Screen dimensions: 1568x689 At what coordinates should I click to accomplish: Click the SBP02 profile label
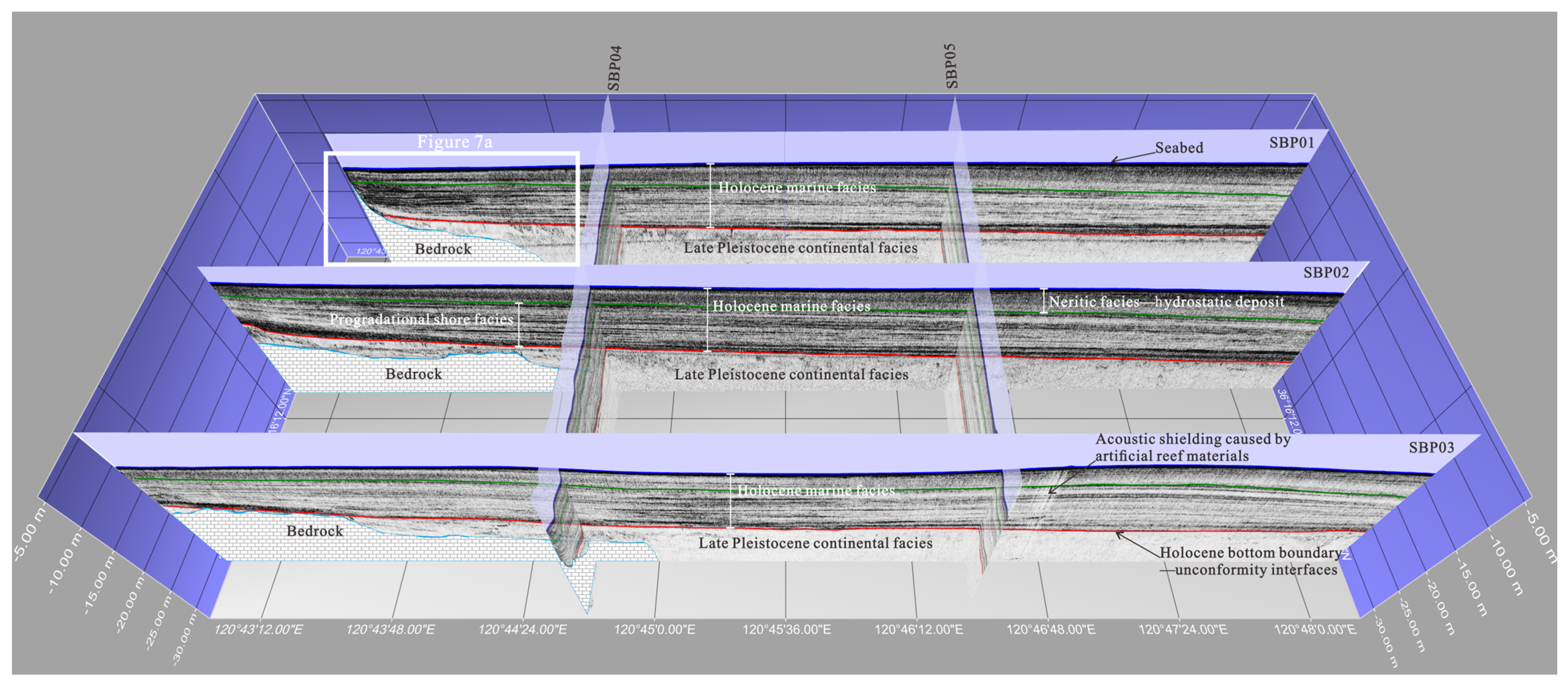(x=1326, y=273)
